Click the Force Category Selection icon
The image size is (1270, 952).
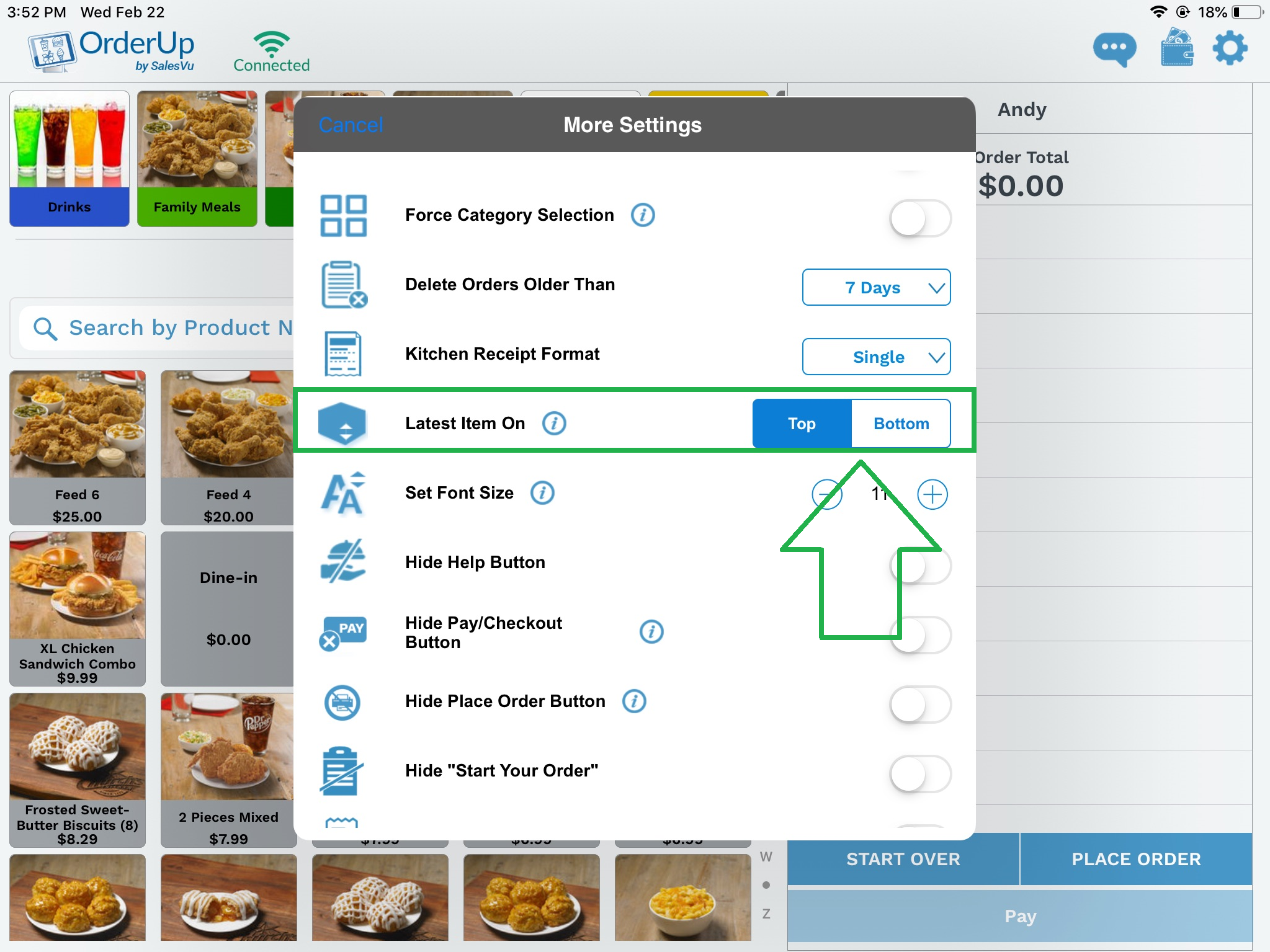tap(344, 213)
